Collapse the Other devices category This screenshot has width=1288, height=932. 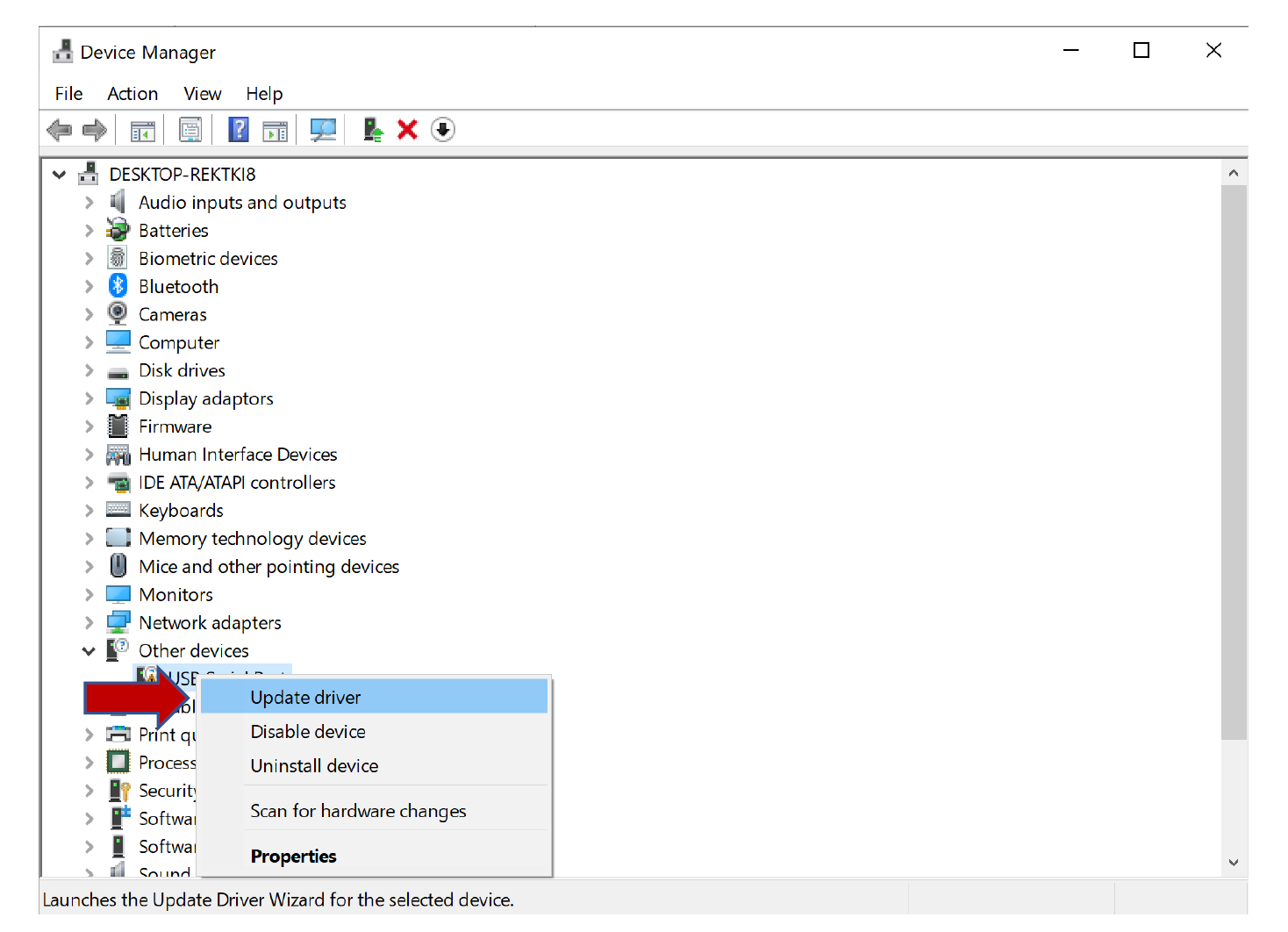(89, 651)
